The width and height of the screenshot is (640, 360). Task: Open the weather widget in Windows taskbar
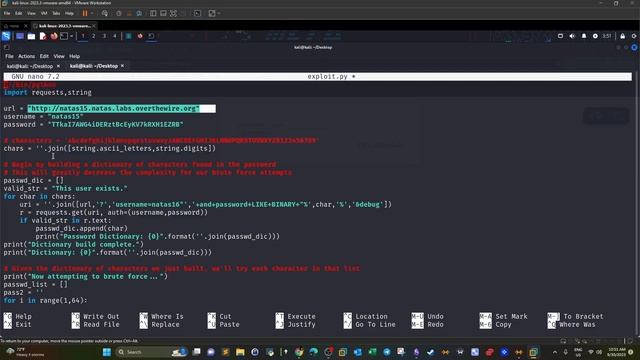(24, 352)
